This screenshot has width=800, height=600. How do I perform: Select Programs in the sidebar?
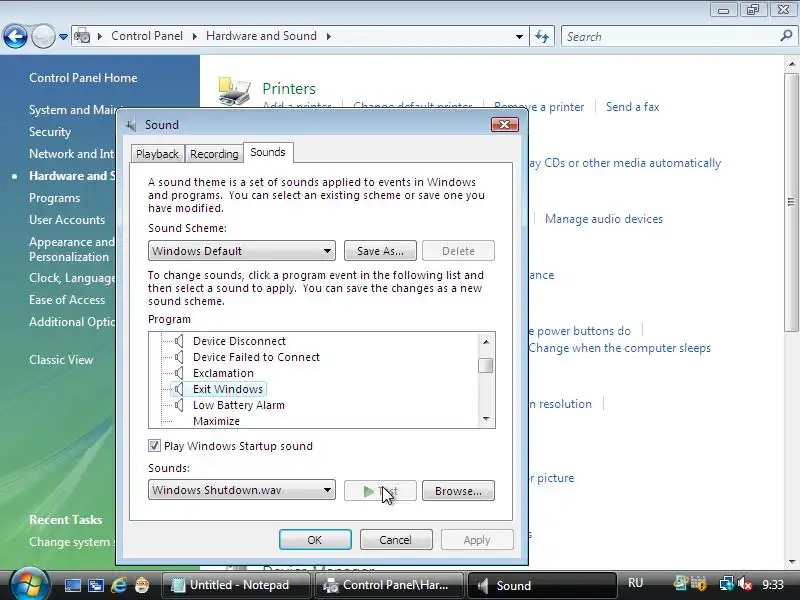[x=54, y=198]
